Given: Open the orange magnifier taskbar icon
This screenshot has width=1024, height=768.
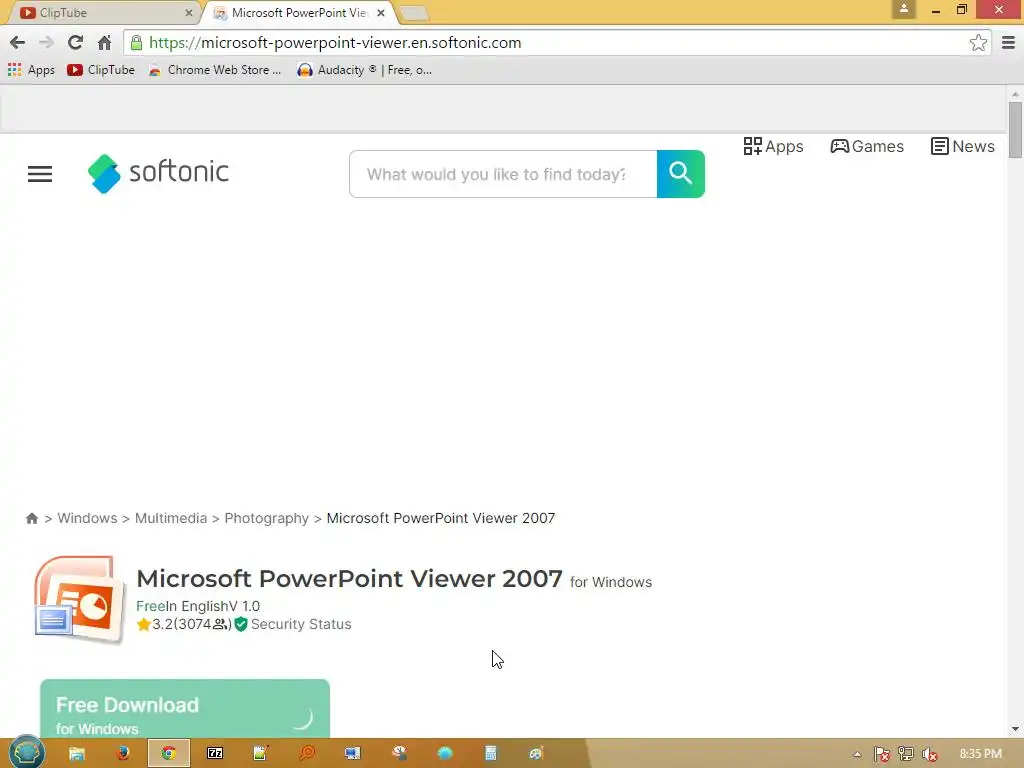Looking at the screenshot, I should tap(306, 754).
